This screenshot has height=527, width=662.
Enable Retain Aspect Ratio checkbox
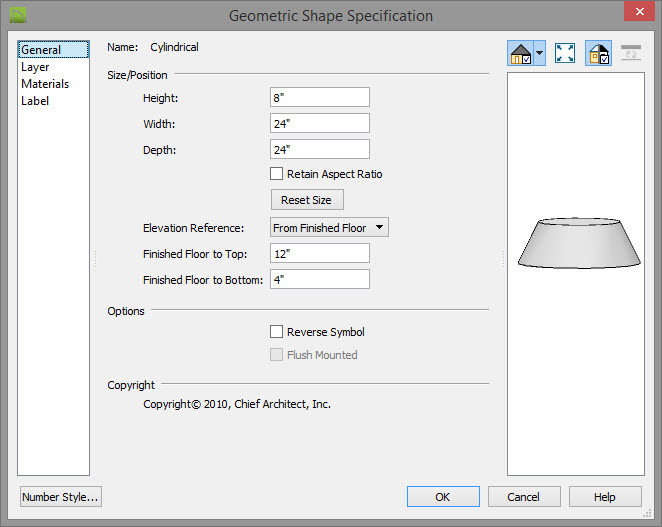(277, 174)
